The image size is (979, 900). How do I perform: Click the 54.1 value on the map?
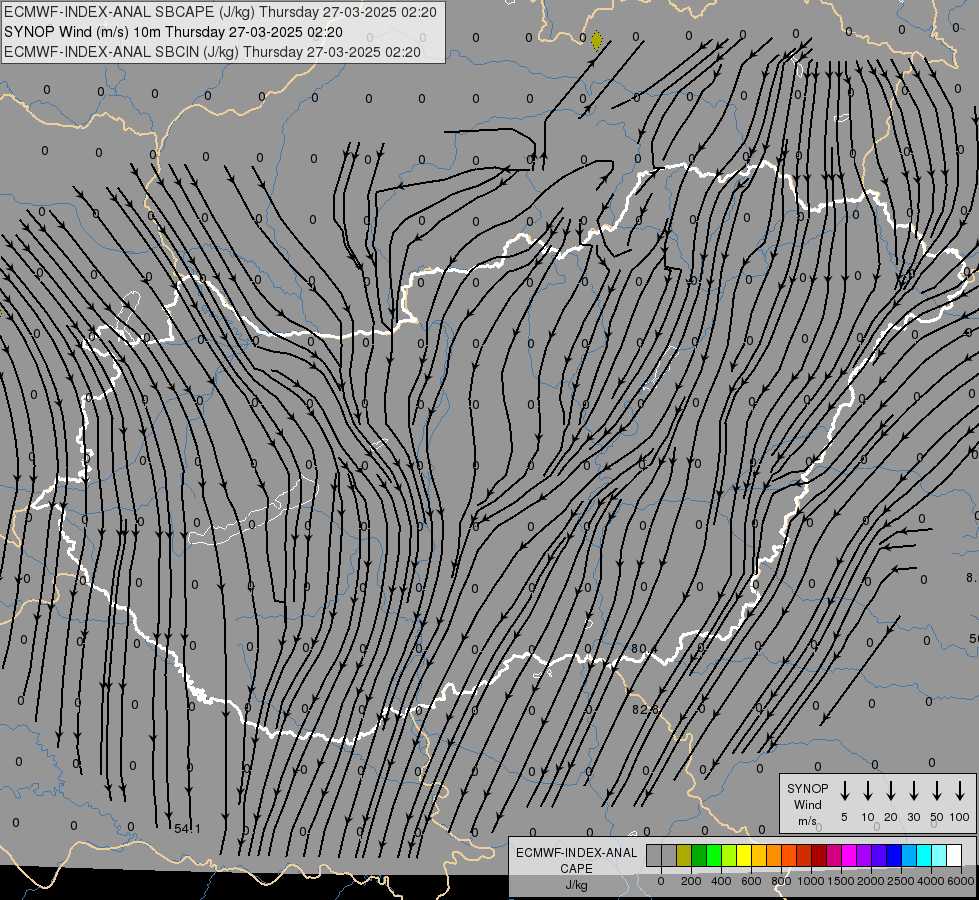pos(187,829)
